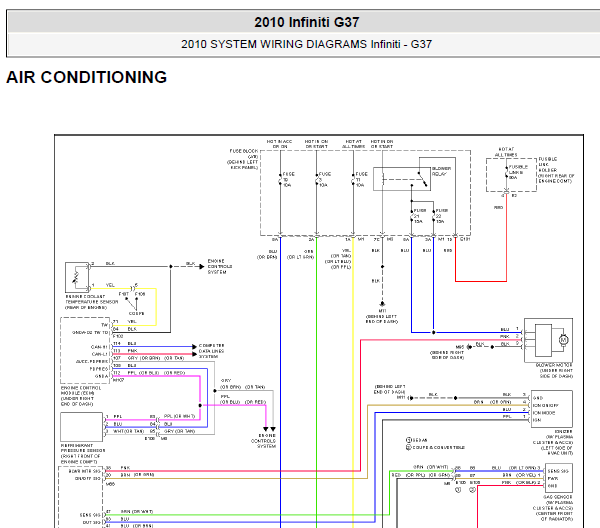Click the "2010 Infiniti G37" title heading
The width and height of the screenshot is (600, 528).
[307, 22]
